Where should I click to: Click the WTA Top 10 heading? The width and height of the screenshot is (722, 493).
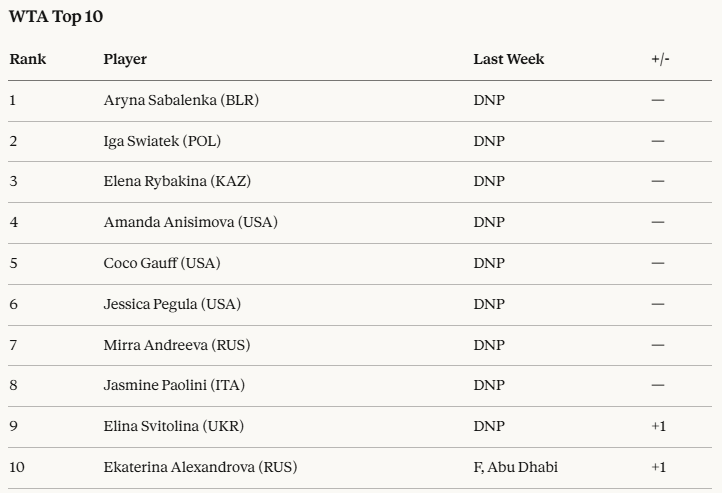click(54, 17)
